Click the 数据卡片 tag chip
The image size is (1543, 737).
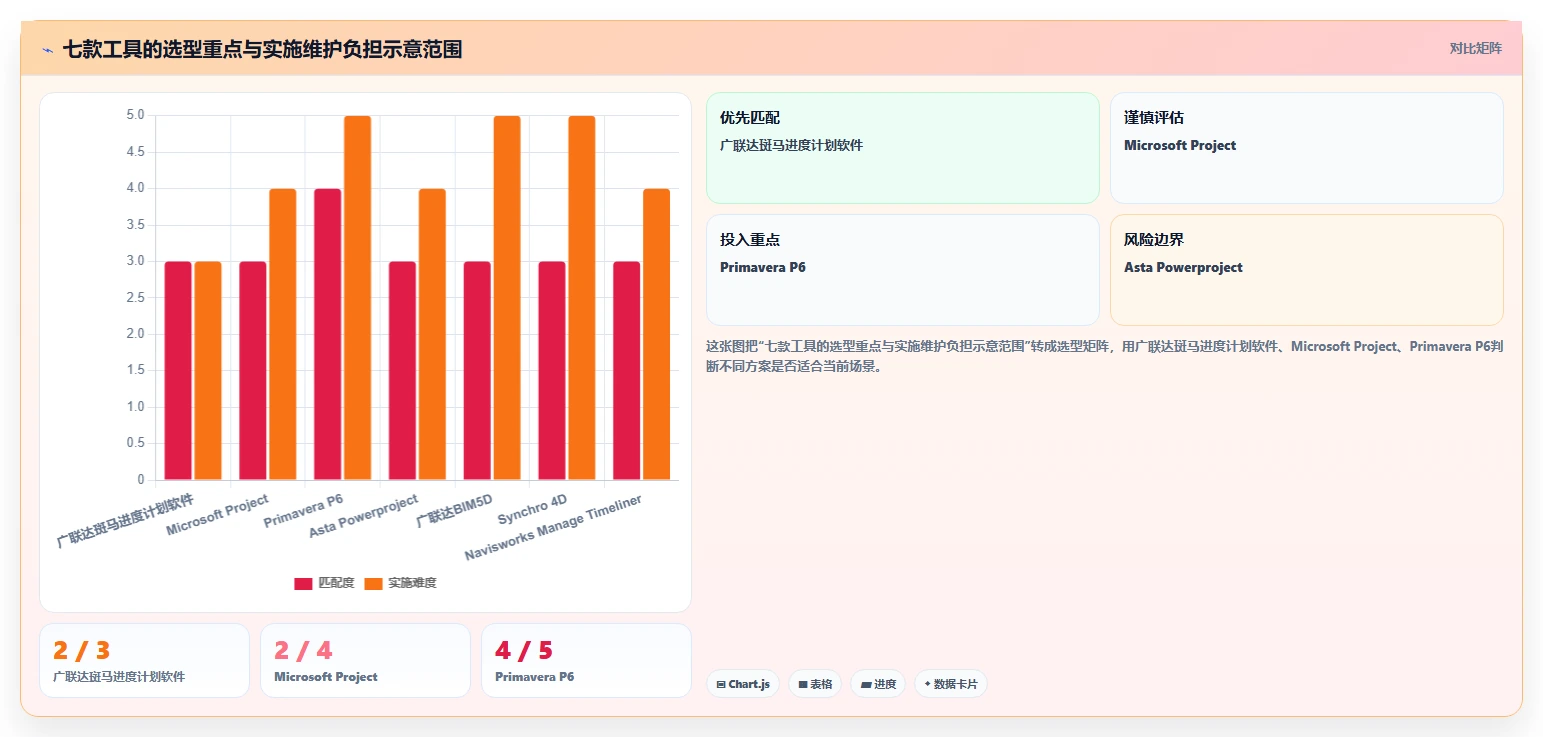coord(951,684)
